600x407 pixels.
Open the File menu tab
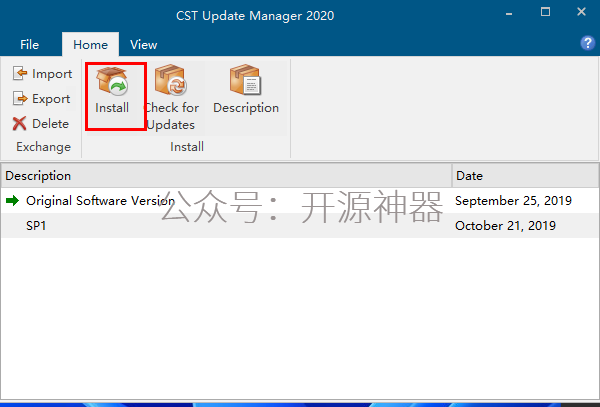tap(29, 45)
